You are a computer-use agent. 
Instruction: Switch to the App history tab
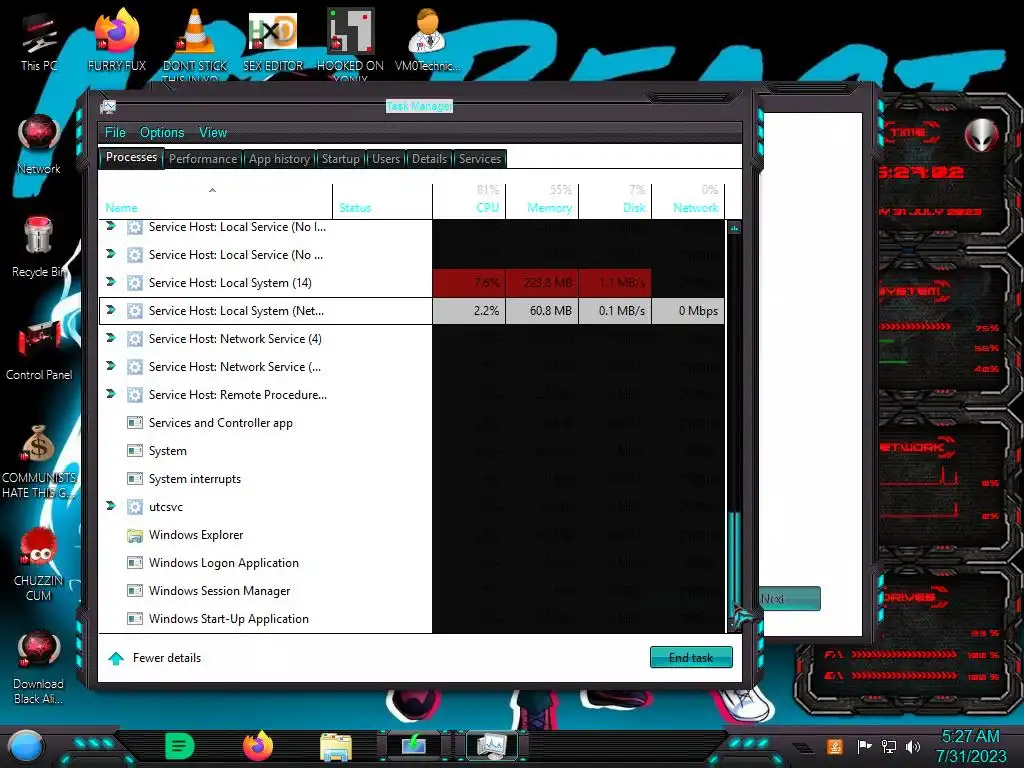(x=279, y=159)
